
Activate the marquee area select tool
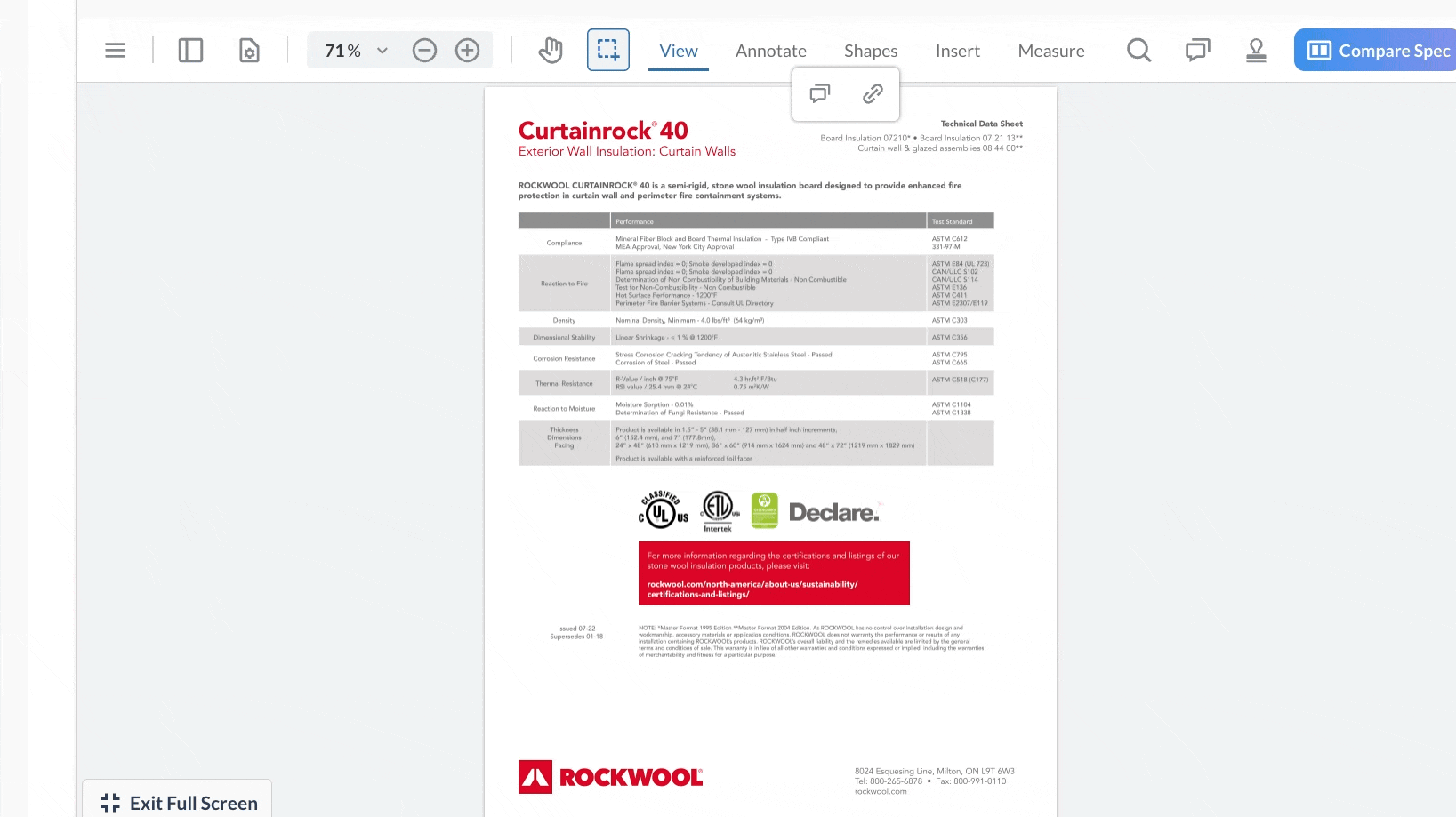pos(608,50)
